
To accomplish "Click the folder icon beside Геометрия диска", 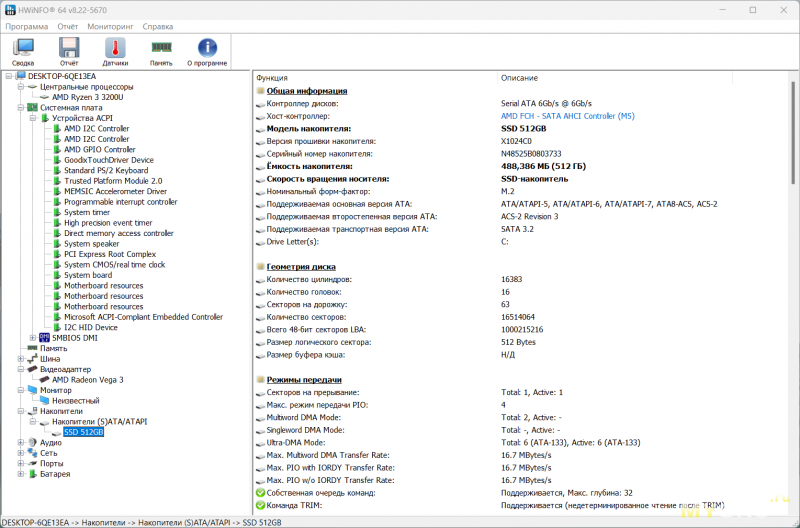I will point(260,267).
